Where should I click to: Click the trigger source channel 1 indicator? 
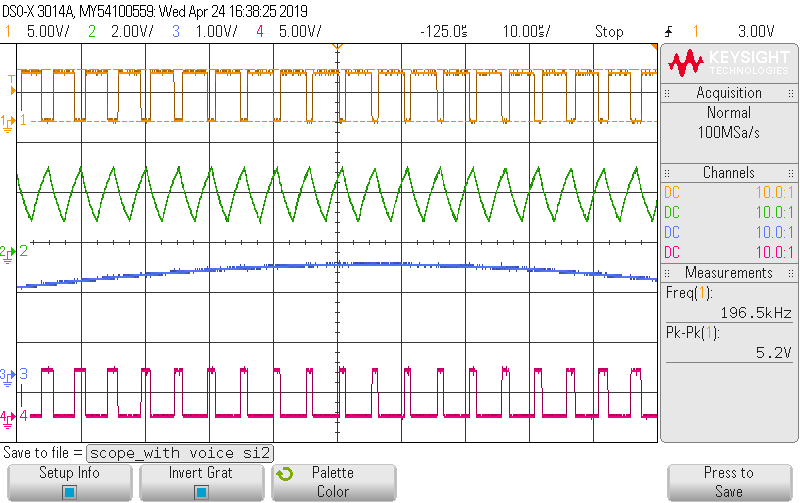pos(695,32)
